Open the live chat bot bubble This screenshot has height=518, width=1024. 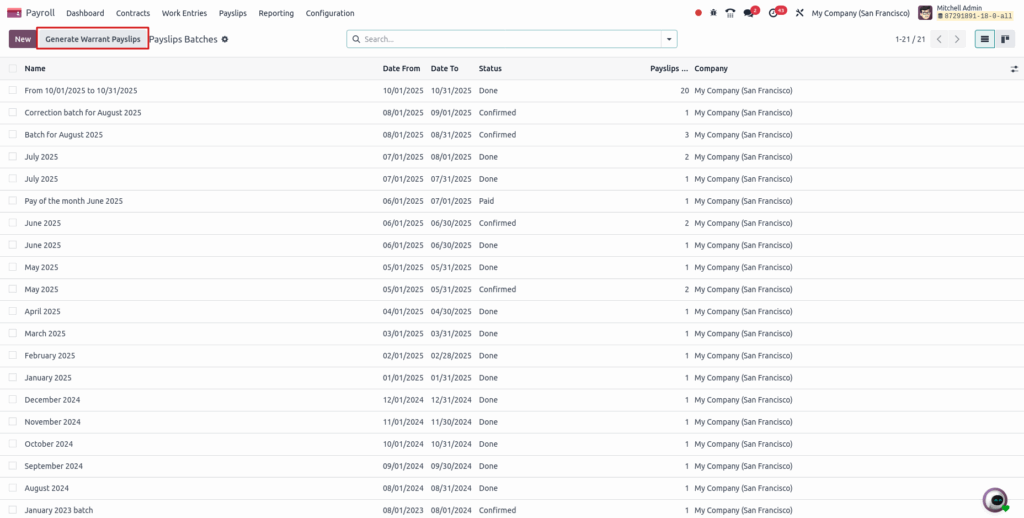pyautogui.click(x=996, y=500)
